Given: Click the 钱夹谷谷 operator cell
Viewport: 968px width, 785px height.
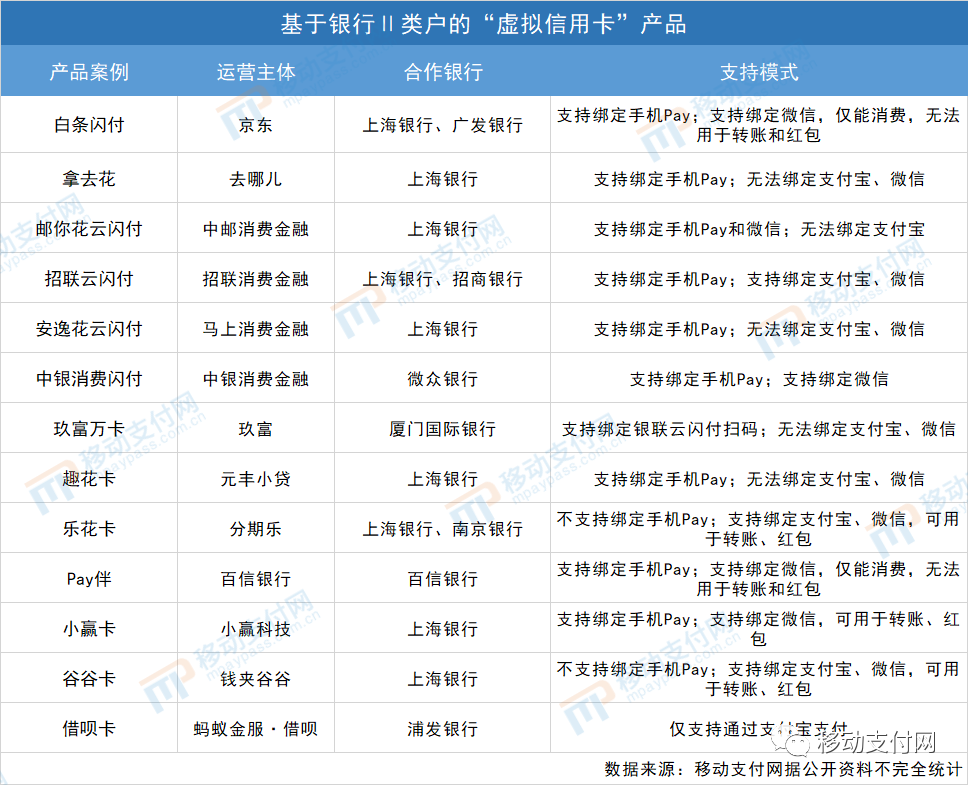Looking at the screenshot, I should (256, 679).
